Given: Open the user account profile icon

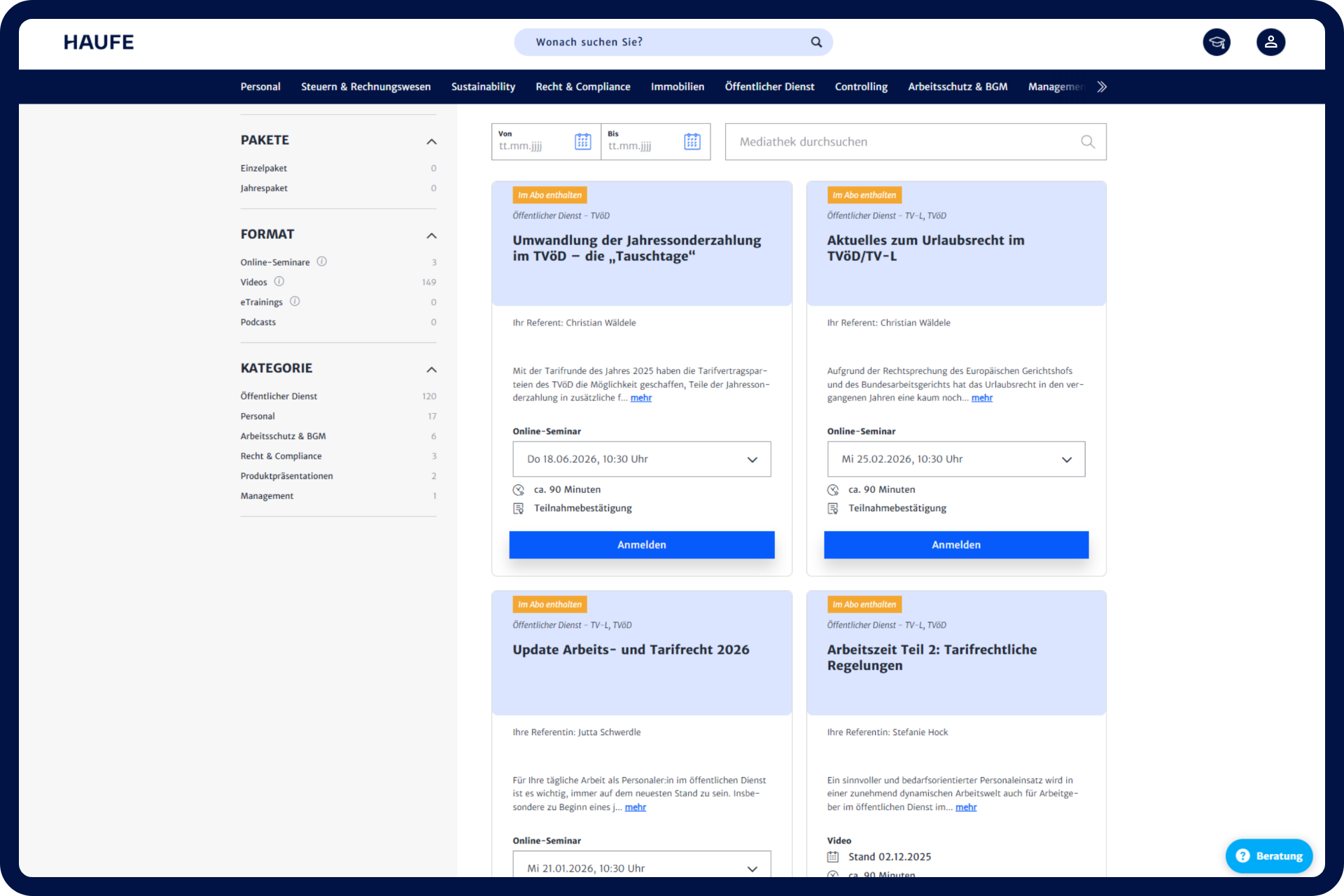Looking at the screenshot, I should 1270,42.
